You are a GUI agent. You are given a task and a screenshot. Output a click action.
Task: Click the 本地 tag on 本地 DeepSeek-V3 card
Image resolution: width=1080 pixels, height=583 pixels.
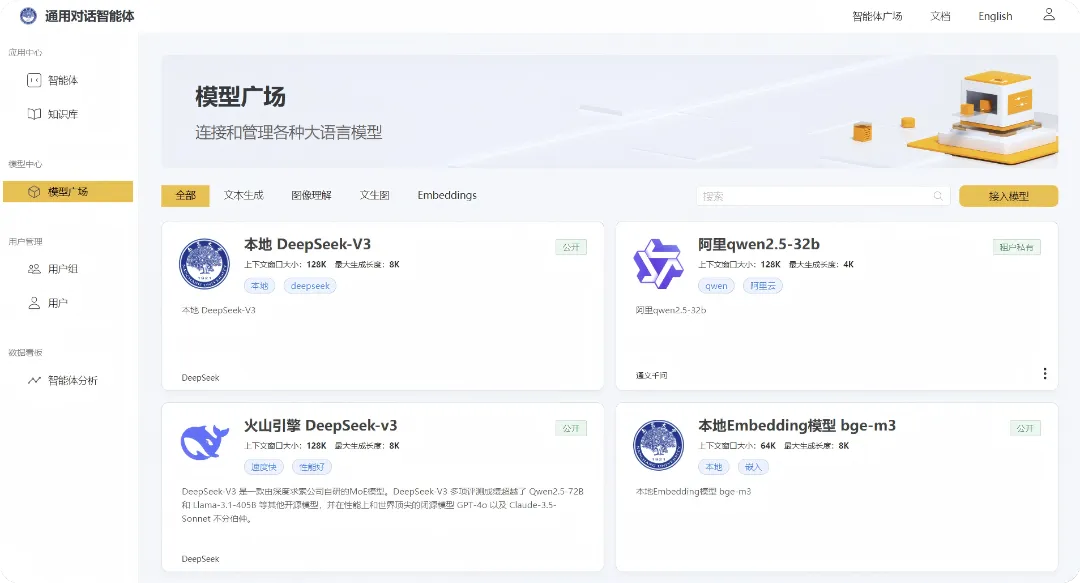(x=260, y=286)
